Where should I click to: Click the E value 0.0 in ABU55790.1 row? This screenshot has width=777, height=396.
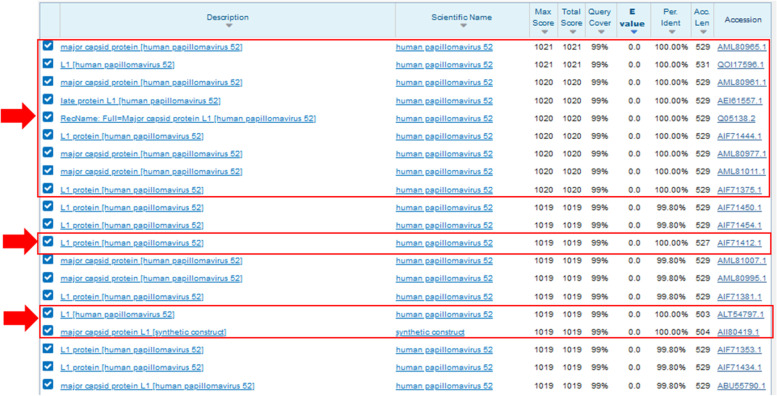pos(634,386)
